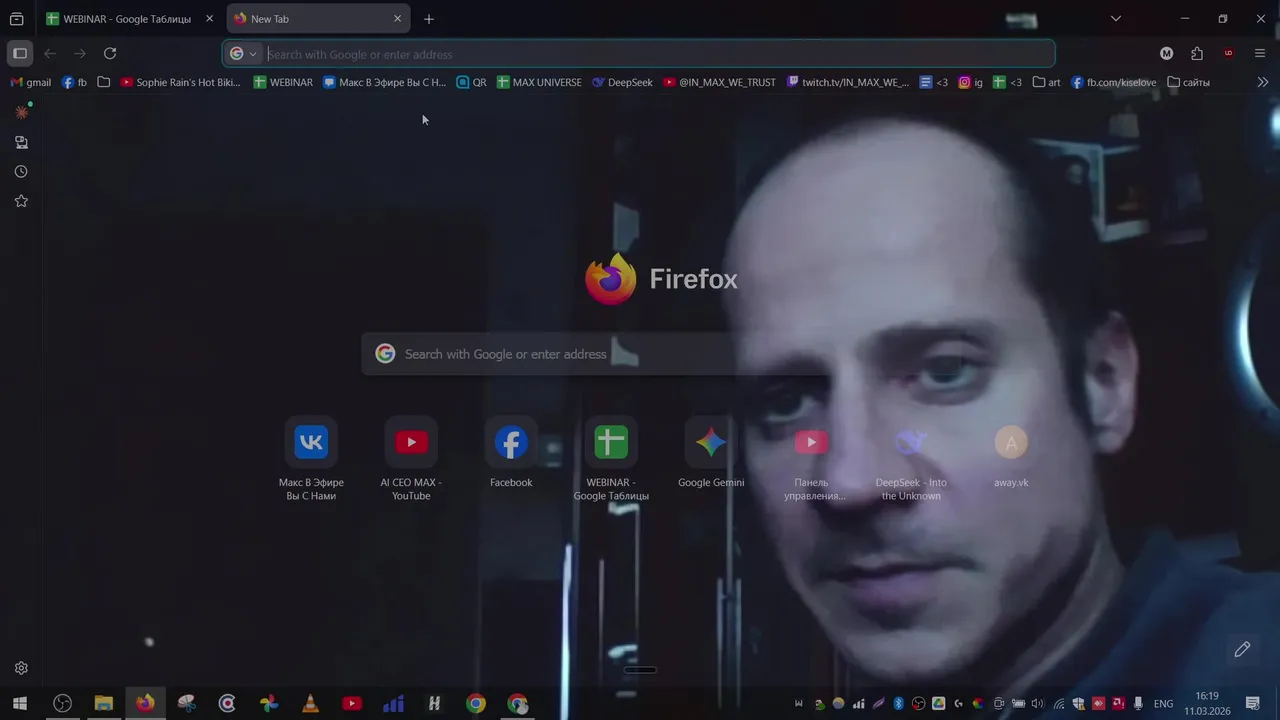Open the @IN_MAX_WE_TRUST YouTube bookmark
Image resolution: width=1280 pixels, height=720 pixels.
tap(720, 83)
